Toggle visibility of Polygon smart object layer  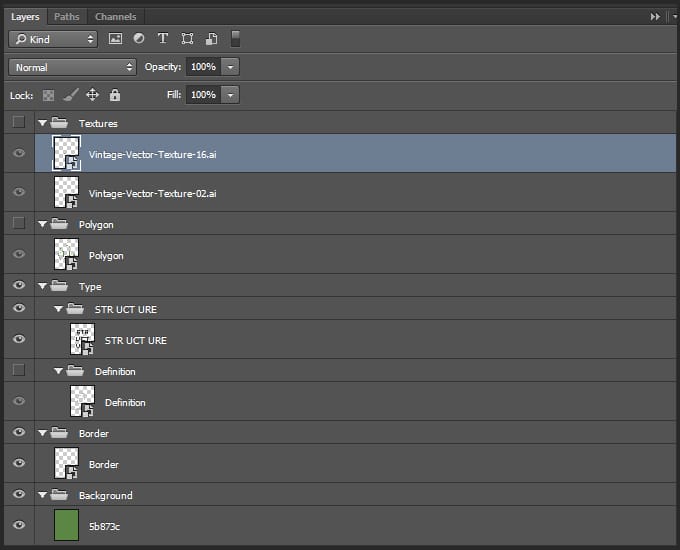pyautogui.click(x=19, y=254)
